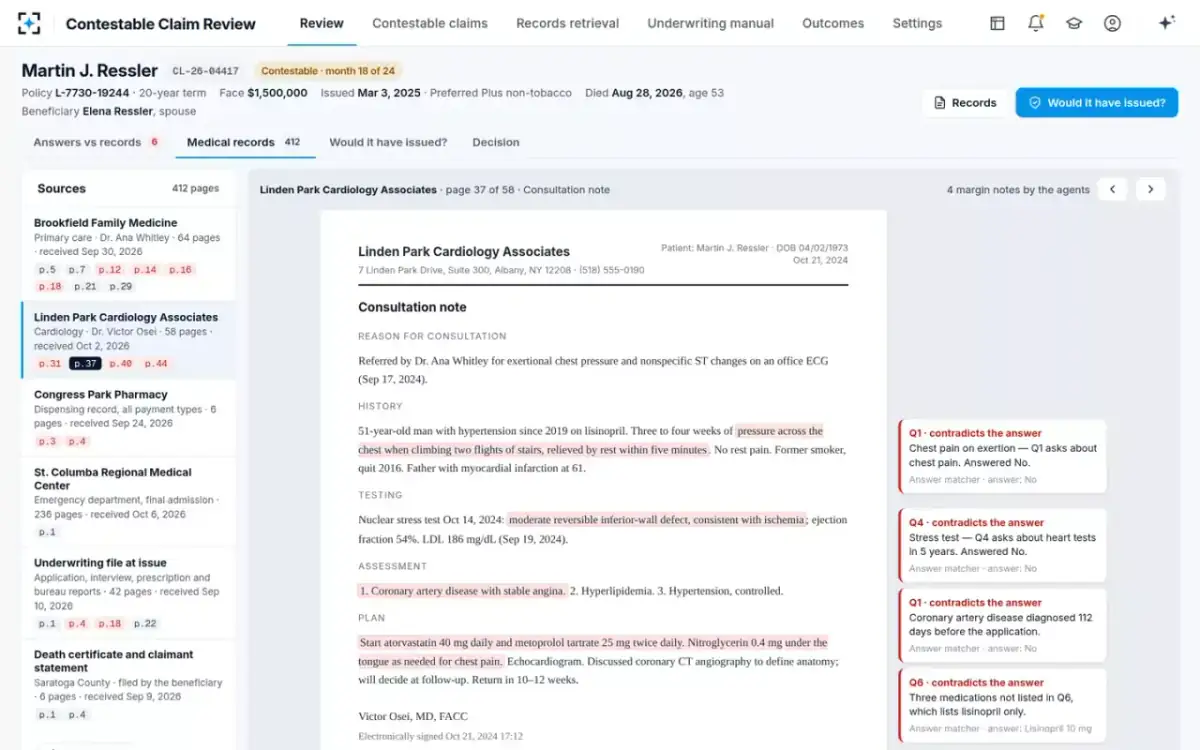The width and height of the screenshot is (1200, 750).
Task: Jump to p.22 of Underwriting file at issue
Action: click(x=145, y=624)
